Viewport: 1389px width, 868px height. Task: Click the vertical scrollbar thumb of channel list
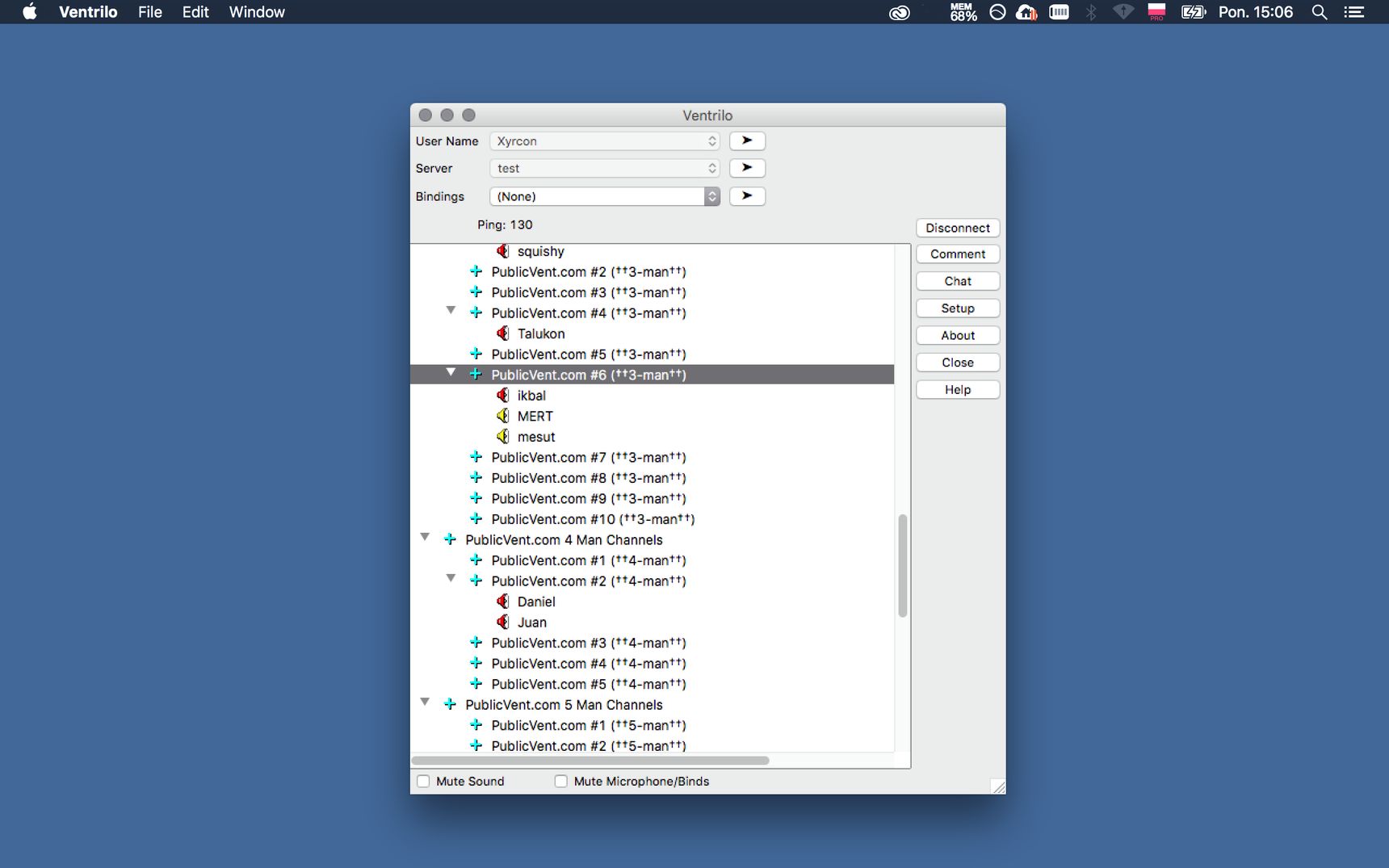point(903,566)
